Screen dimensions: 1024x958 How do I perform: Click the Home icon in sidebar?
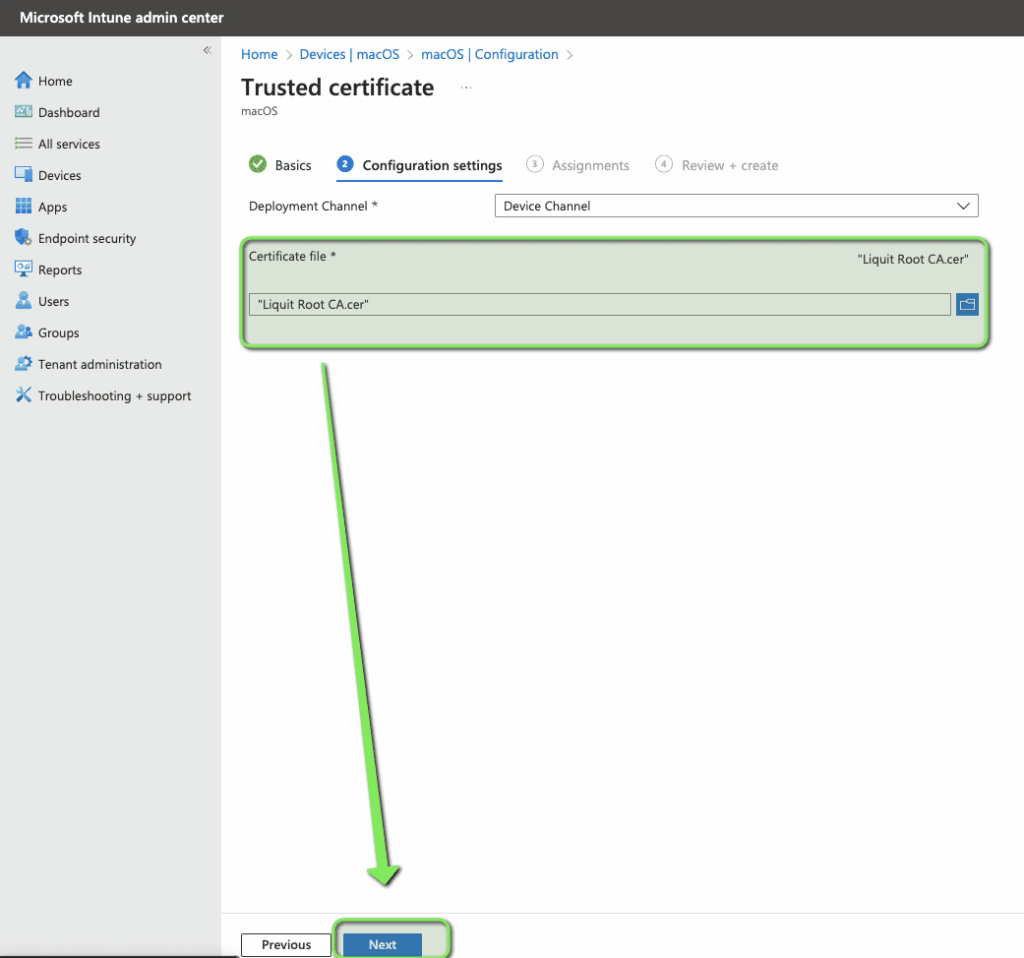(24, 81)
